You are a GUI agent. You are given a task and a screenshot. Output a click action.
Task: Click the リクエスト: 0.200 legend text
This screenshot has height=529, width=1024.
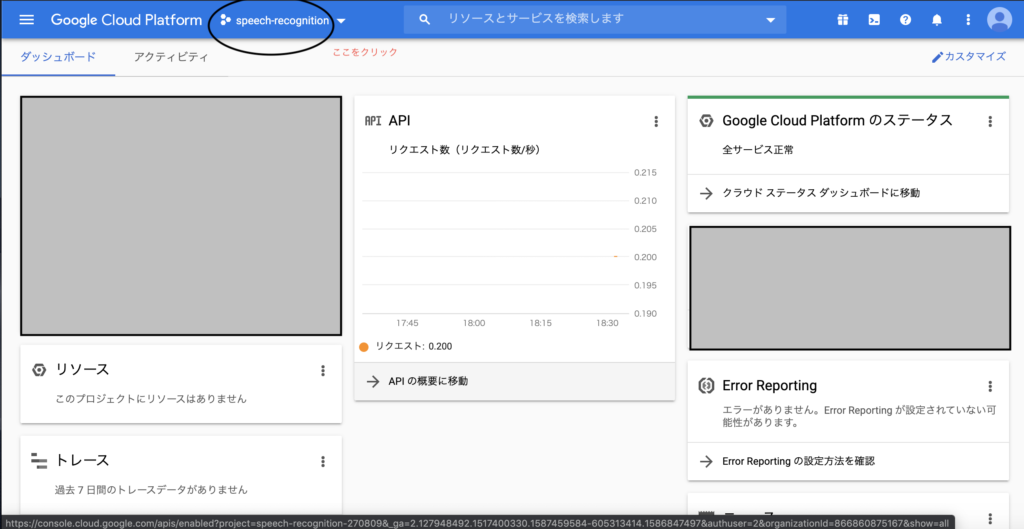point(413,347)
